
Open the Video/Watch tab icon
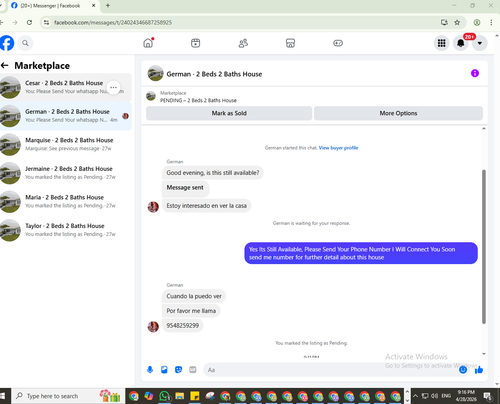(196, 43)
